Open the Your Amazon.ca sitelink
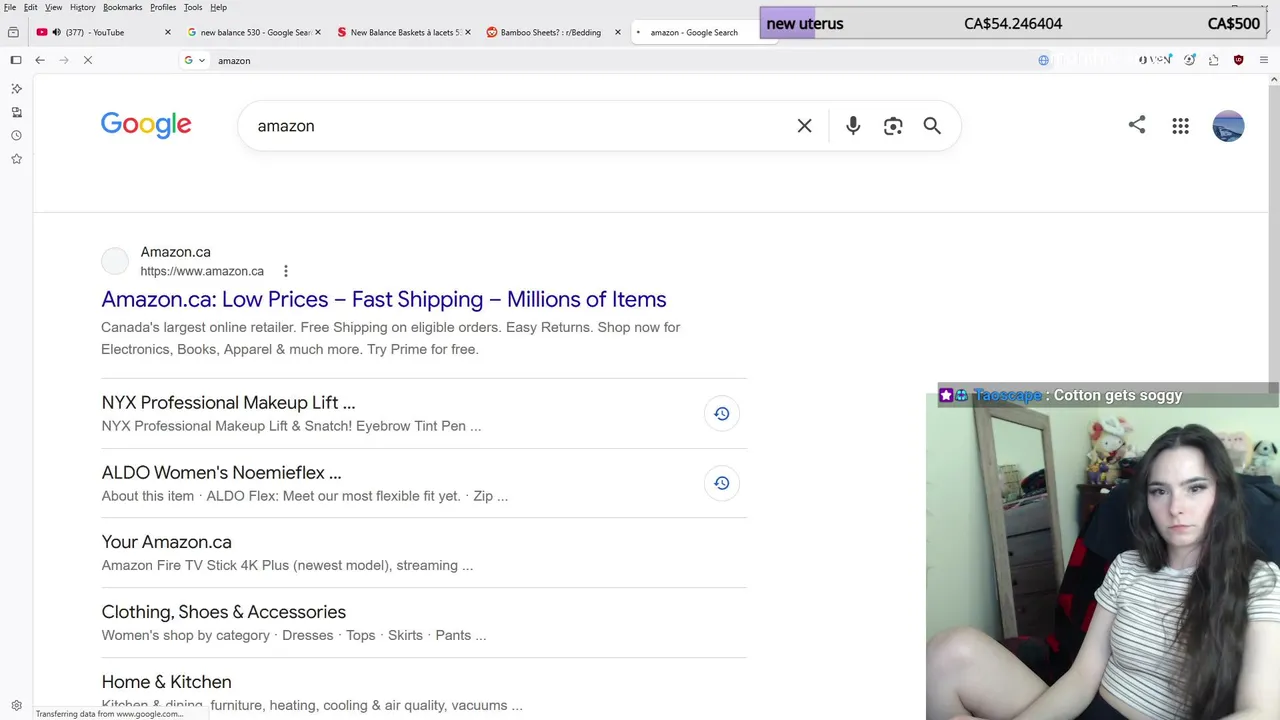Viewport: 1280px width, 720px height. pyautogui.click(x=166, y=542)
